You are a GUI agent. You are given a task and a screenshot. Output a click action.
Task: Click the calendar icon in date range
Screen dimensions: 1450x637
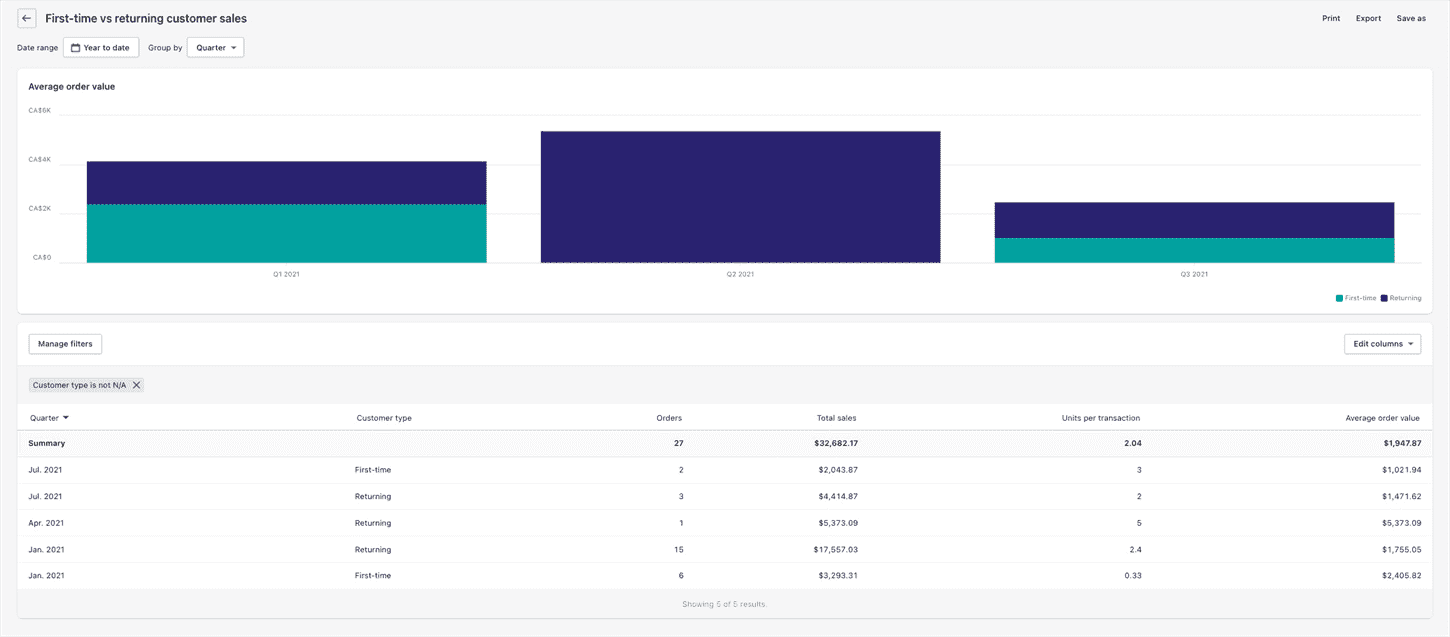pyautogui.click(x=75, y=48)
